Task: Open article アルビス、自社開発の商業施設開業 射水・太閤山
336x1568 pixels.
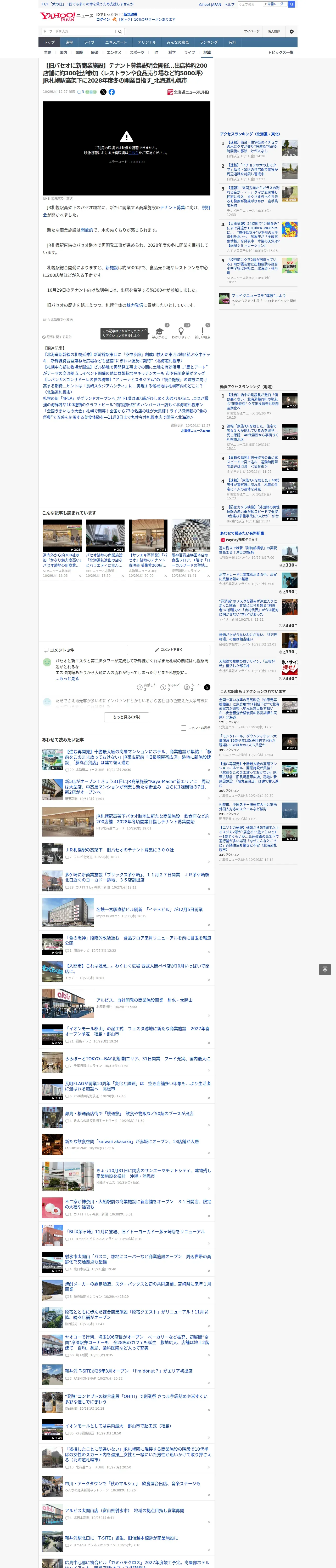Action: pos(144,1000)
